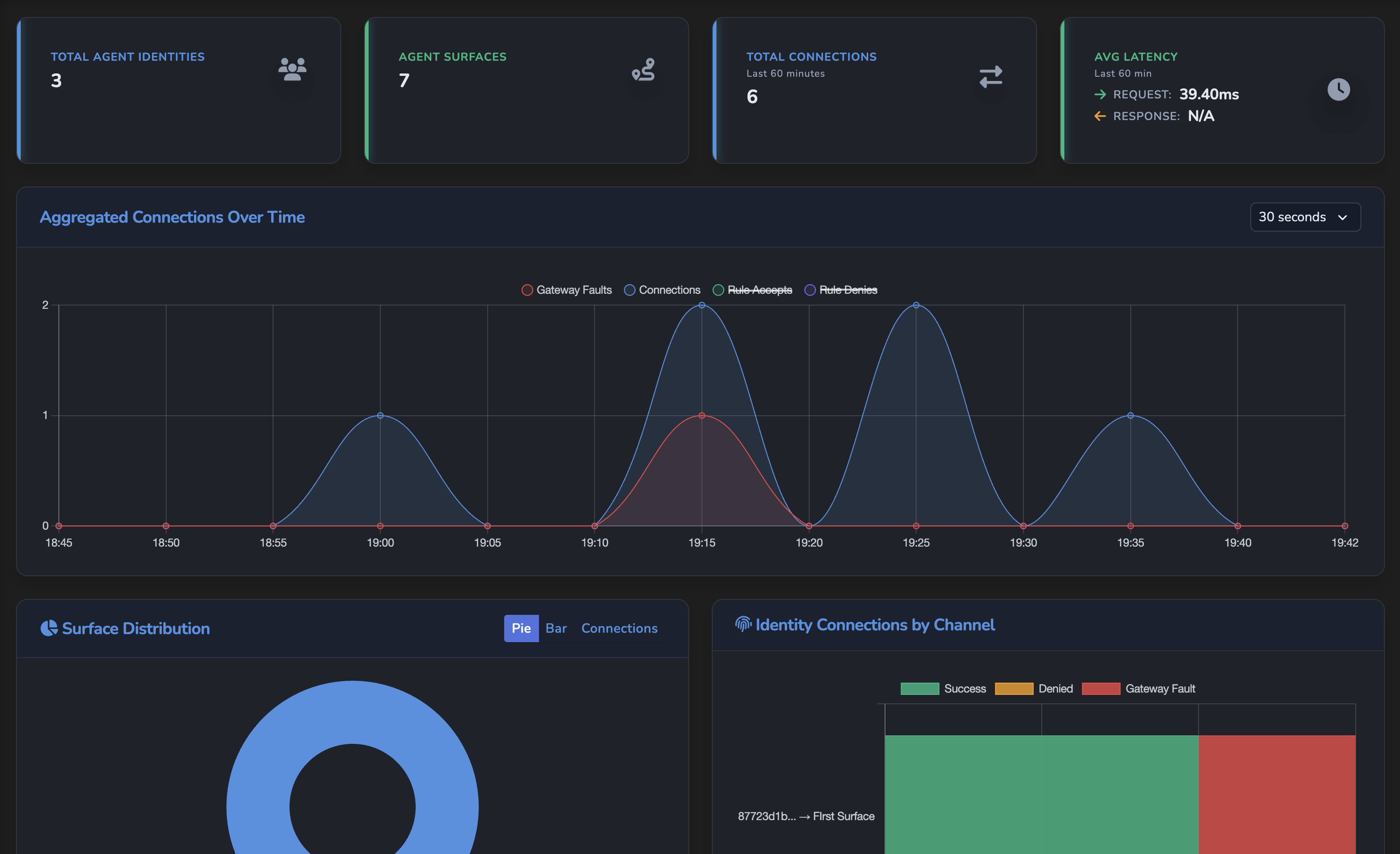Click the Last 60 minutes subtitle
The width and height of the screenshot is (1400, 854).
click(x=786, y=73)
